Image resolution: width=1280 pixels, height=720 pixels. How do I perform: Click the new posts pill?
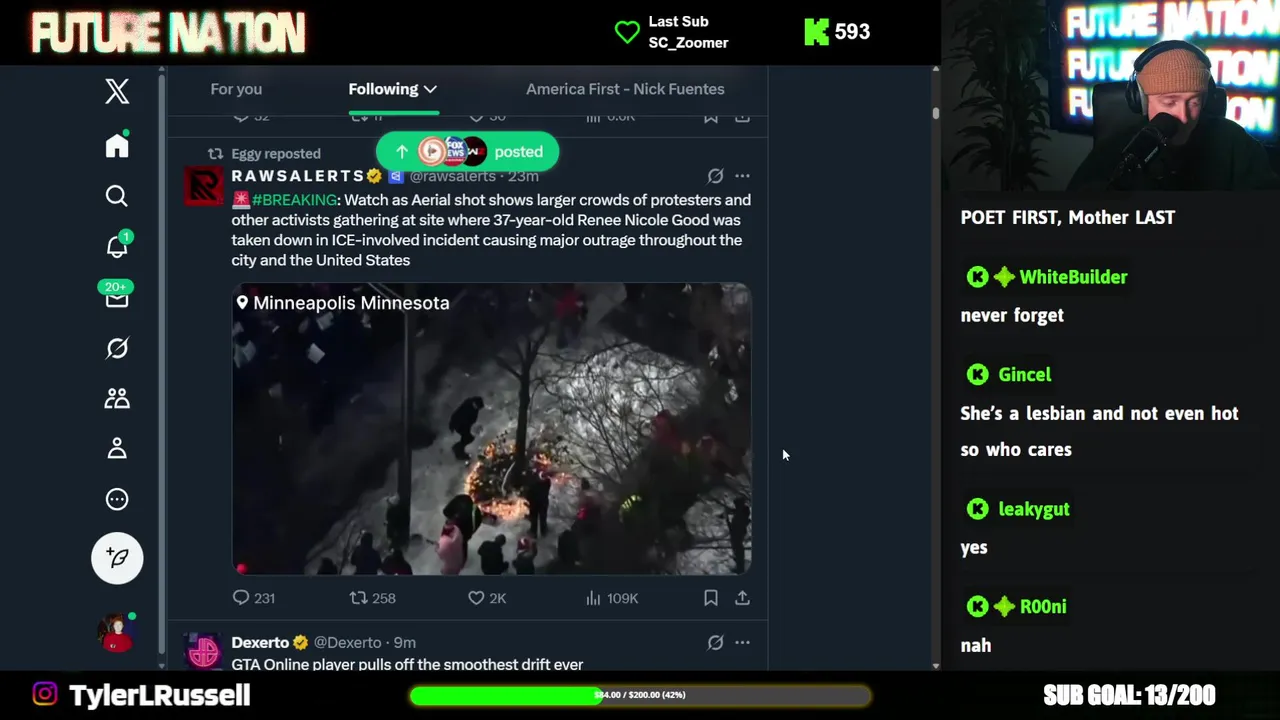[467, 152]
